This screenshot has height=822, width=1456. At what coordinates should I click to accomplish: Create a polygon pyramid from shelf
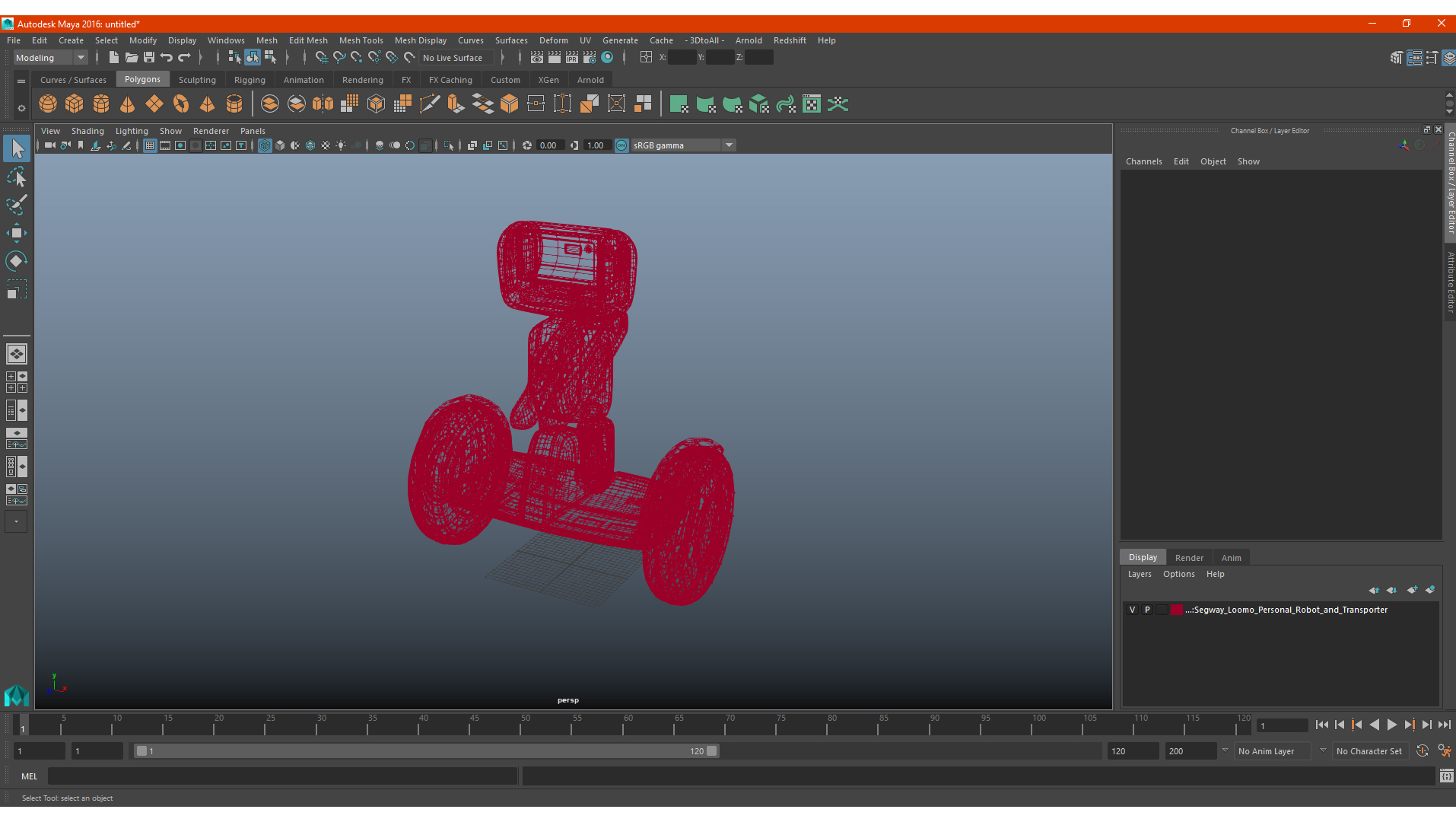(208, 104)
